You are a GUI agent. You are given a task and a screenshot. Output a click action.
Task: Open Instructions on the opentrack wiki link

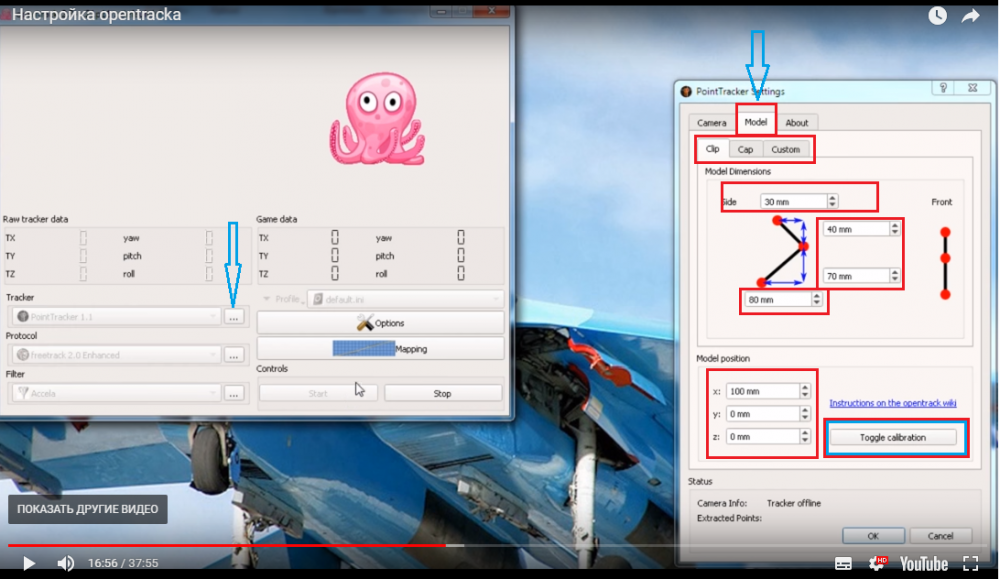click(892, 403)
